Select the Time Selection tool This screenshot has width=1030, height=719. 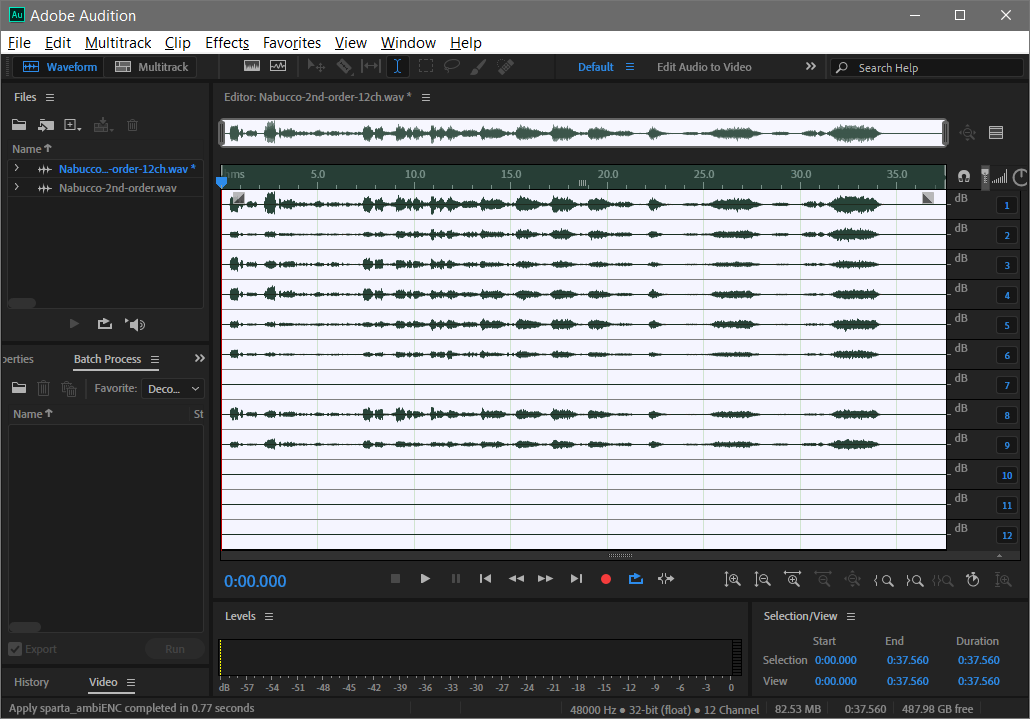pyautogui.click(x=397, y=66)
